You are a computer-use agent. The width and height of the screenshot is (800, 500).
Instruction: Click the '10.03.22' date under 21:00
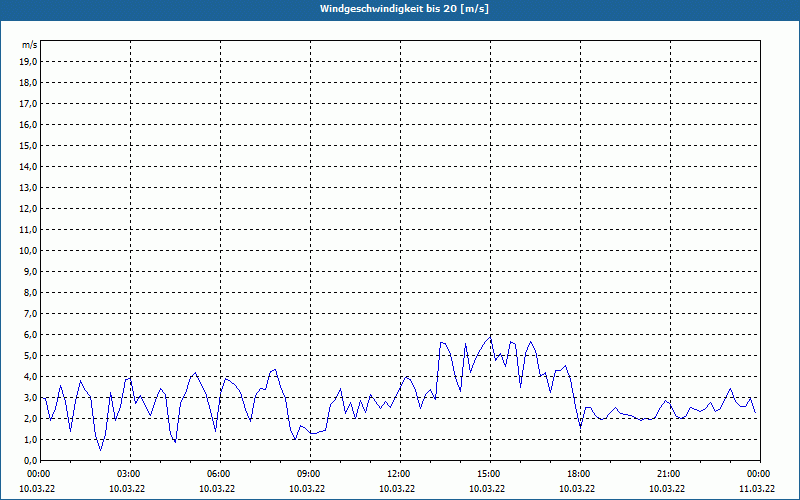click(667, 489)
